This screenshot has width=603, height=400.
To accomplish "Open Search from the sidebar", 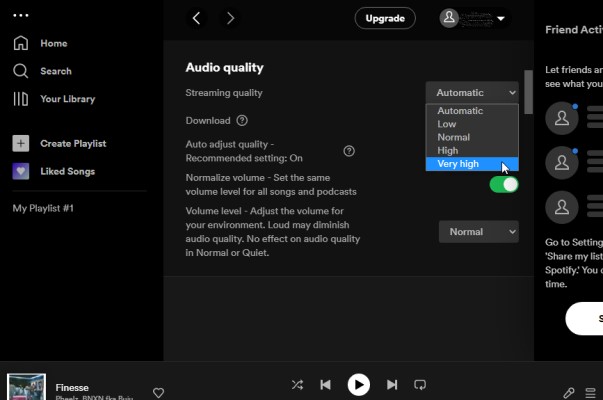I will [x=55, y=71].
